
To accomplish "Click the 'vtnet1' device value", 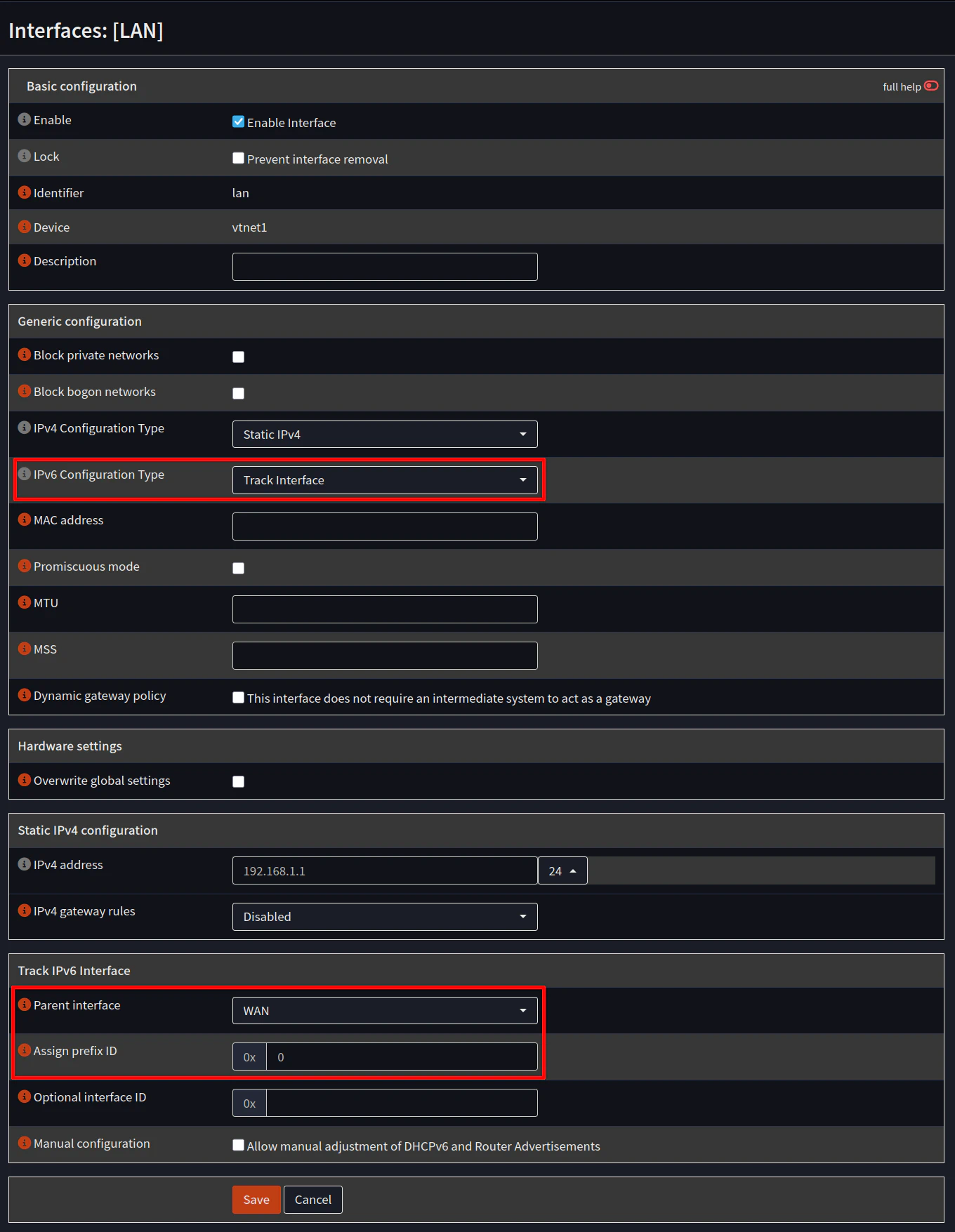I will pos(249,227).
